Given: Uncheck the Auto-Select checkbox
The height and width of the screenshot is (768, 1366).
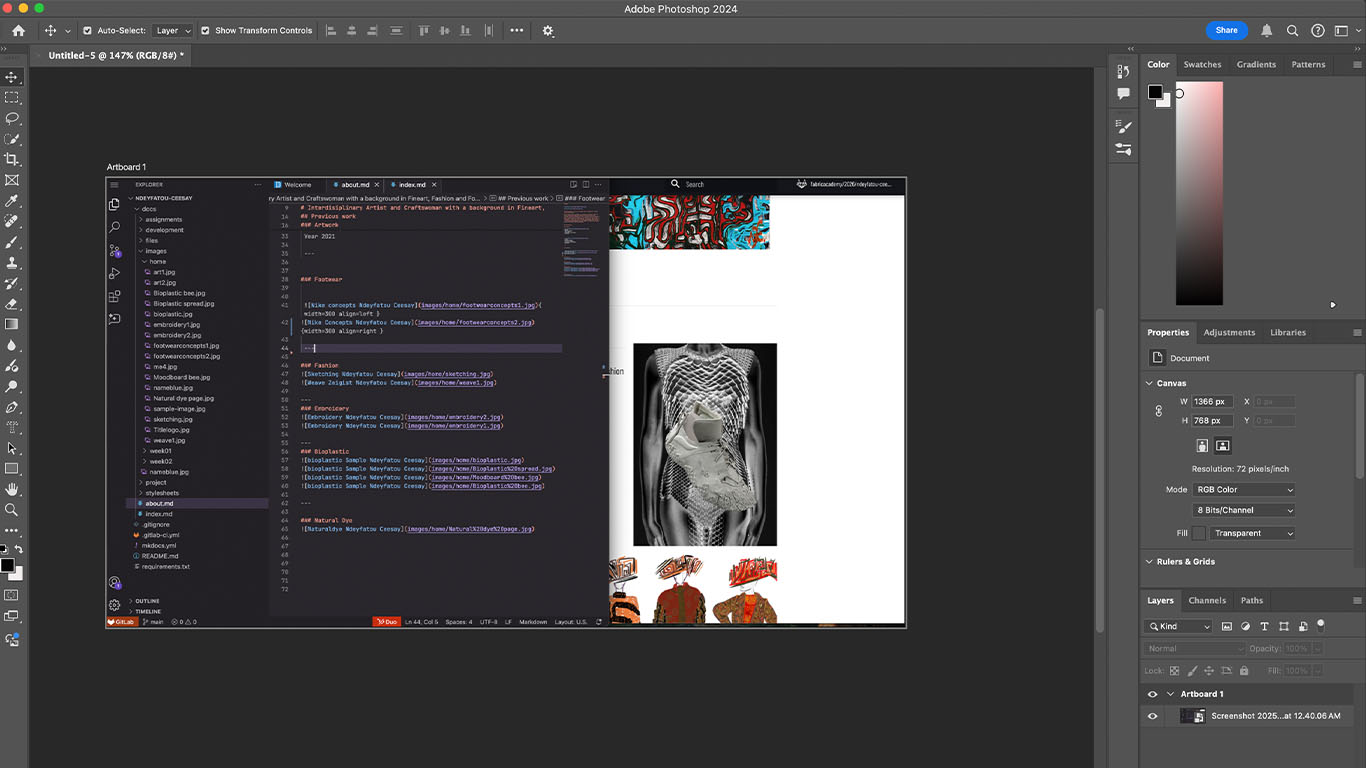Looking at the screenshot, I should click(x=87, y=31).
